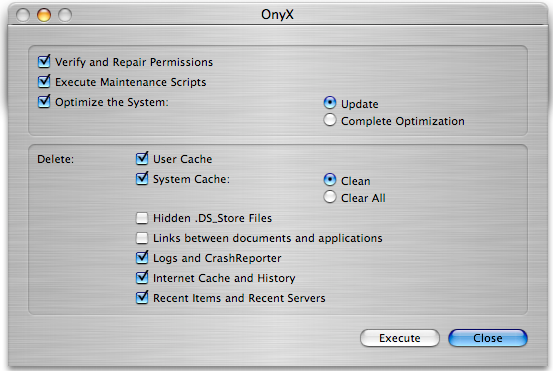
Task: Minimize the OnyX window with the orange button
Action: (44, 15)
